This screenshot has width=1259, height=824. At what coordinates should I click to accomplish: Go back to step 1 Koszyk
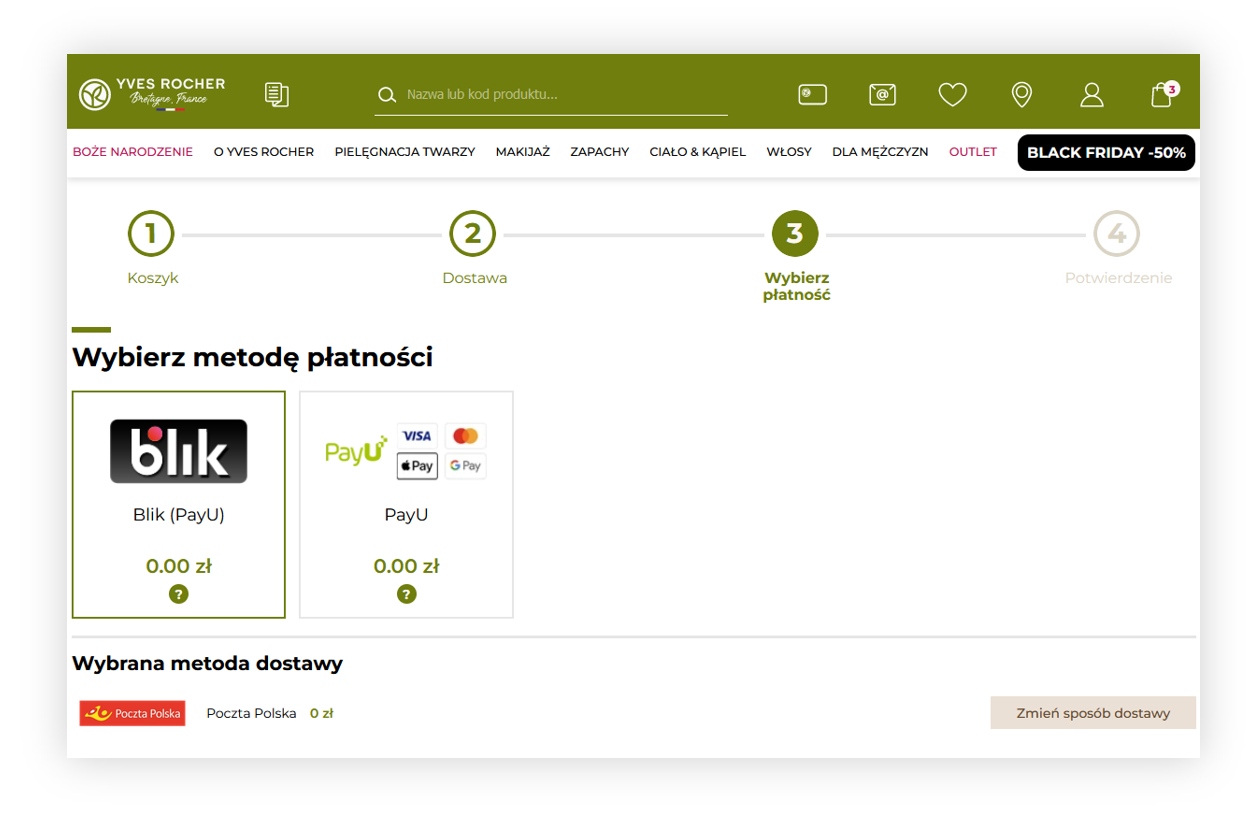(152, 248)
